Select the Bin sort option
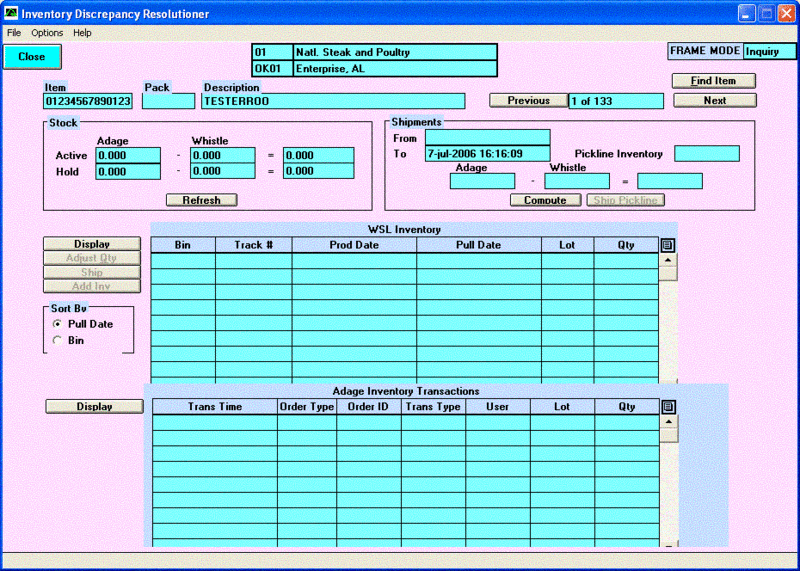 click(57, 340)
